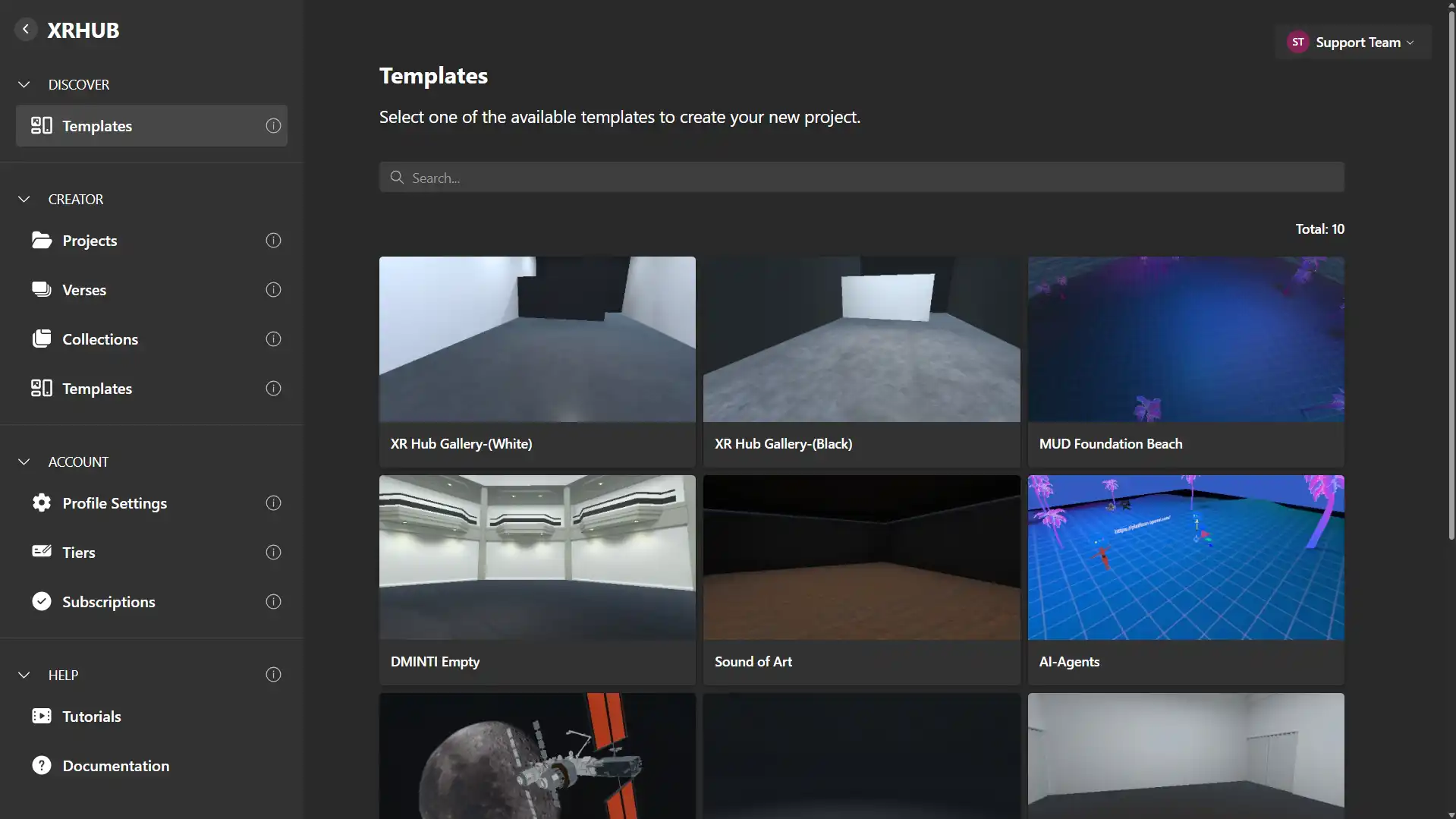Click the Profile Settings gear icon
1456x819 pixels.
pos(42,502)
